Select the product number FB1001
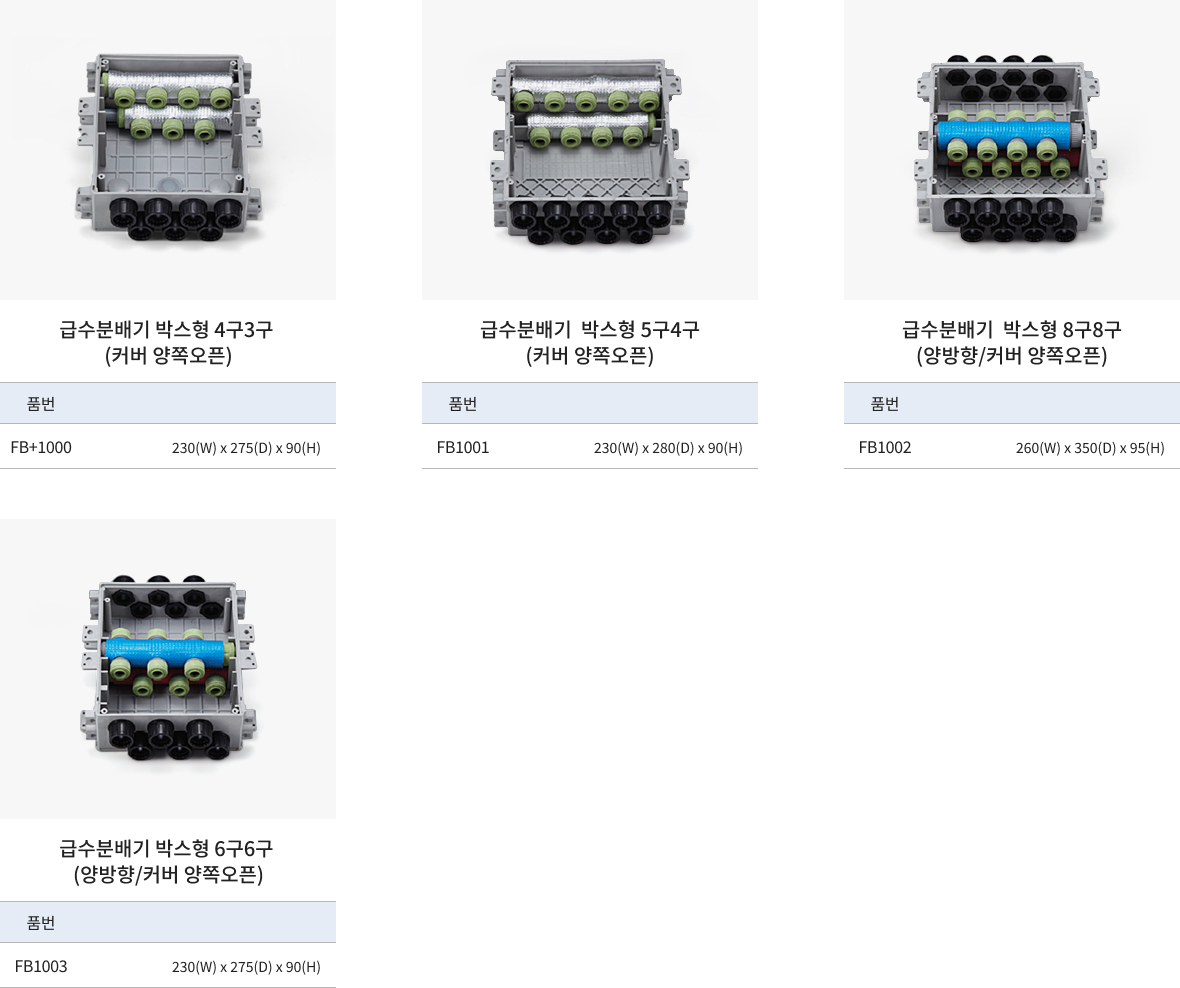 (463, 448)
